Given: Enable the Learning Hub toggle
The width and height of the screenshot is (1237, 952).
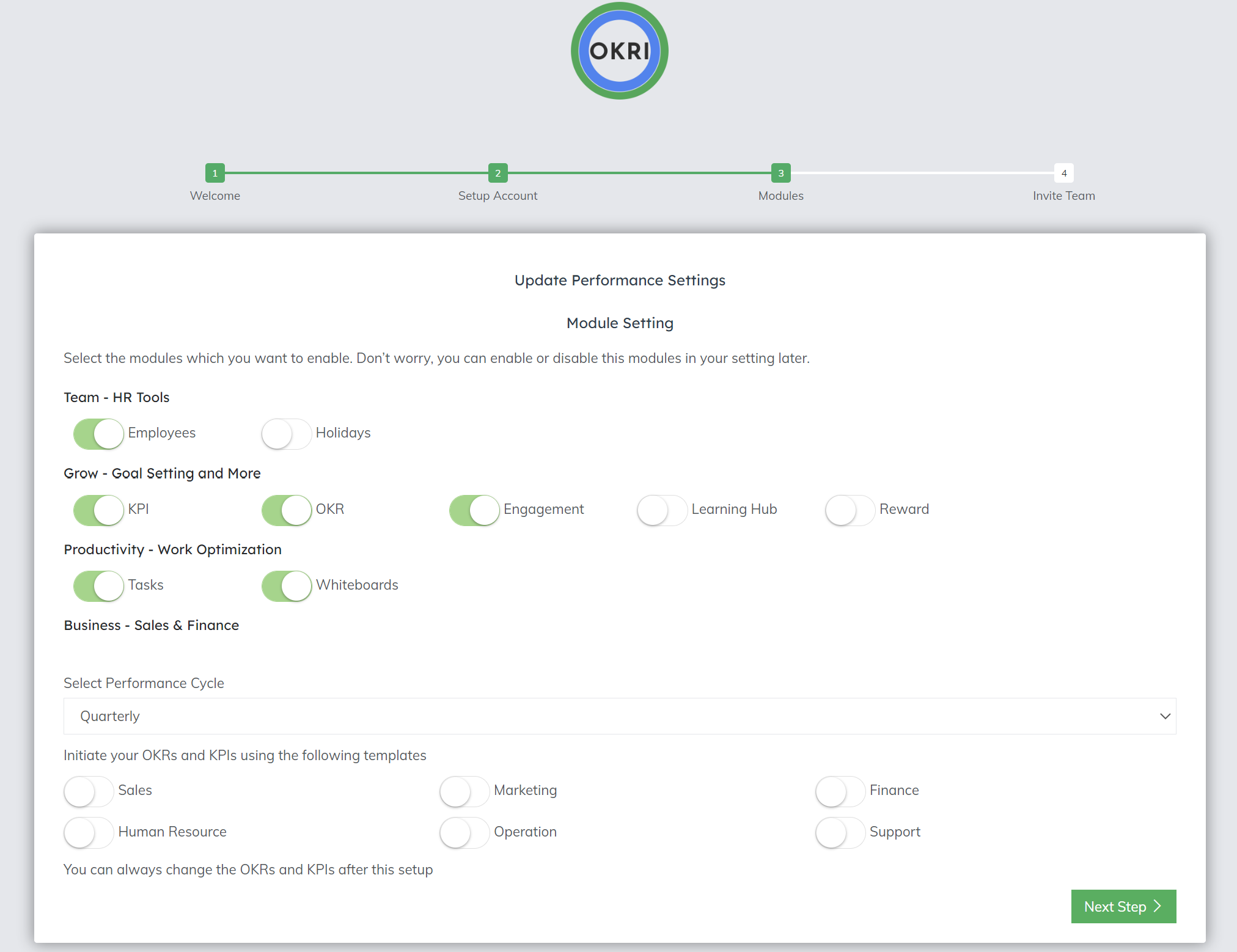Looking at the screenshot, I should coord(663,510).
